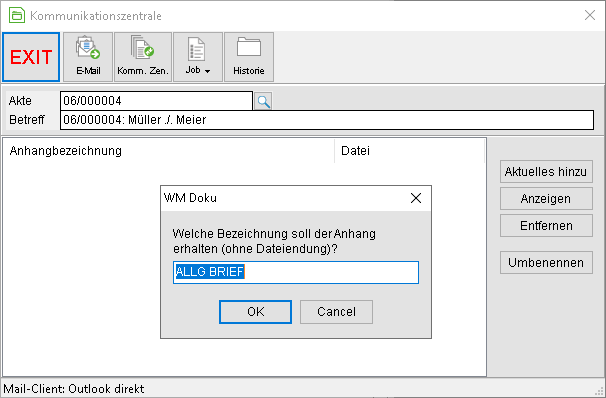Confirm the dialog with OK
Viewport: 606px width, 398px height.
pyautogui.click(x=255, y=312)
